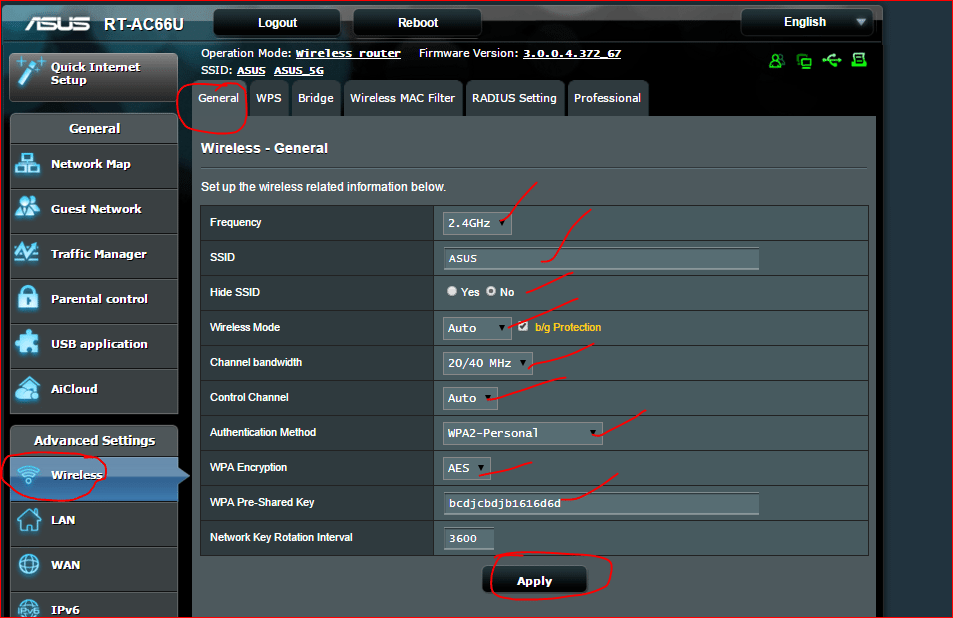Open the Wireless router operation mode link
This screenshot has height=618, width=953.
(x=348, y=53)
